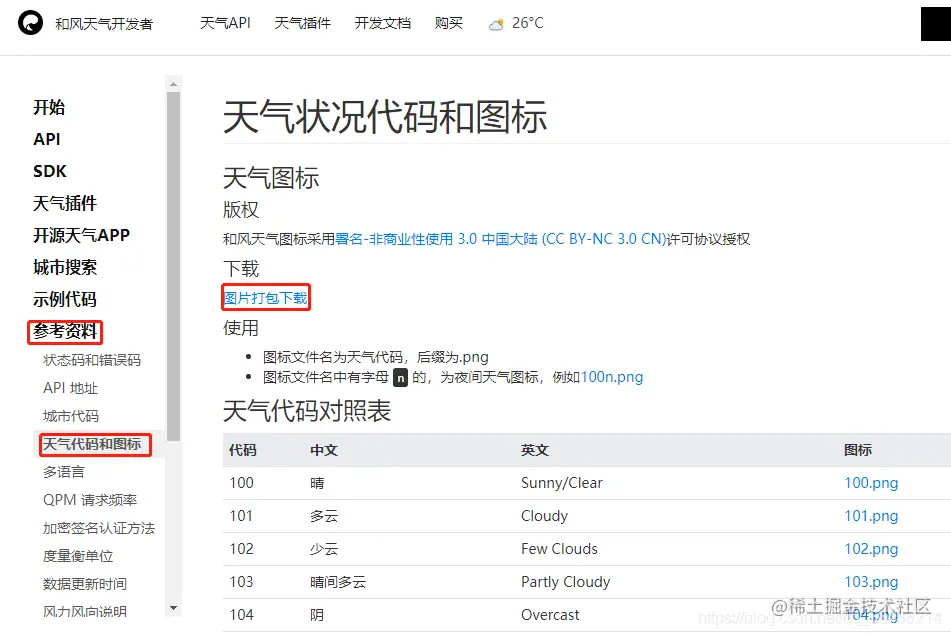Screen dimensions: 951x636
Task: Click the 英文 column header
Action: (x=535, y=450)
